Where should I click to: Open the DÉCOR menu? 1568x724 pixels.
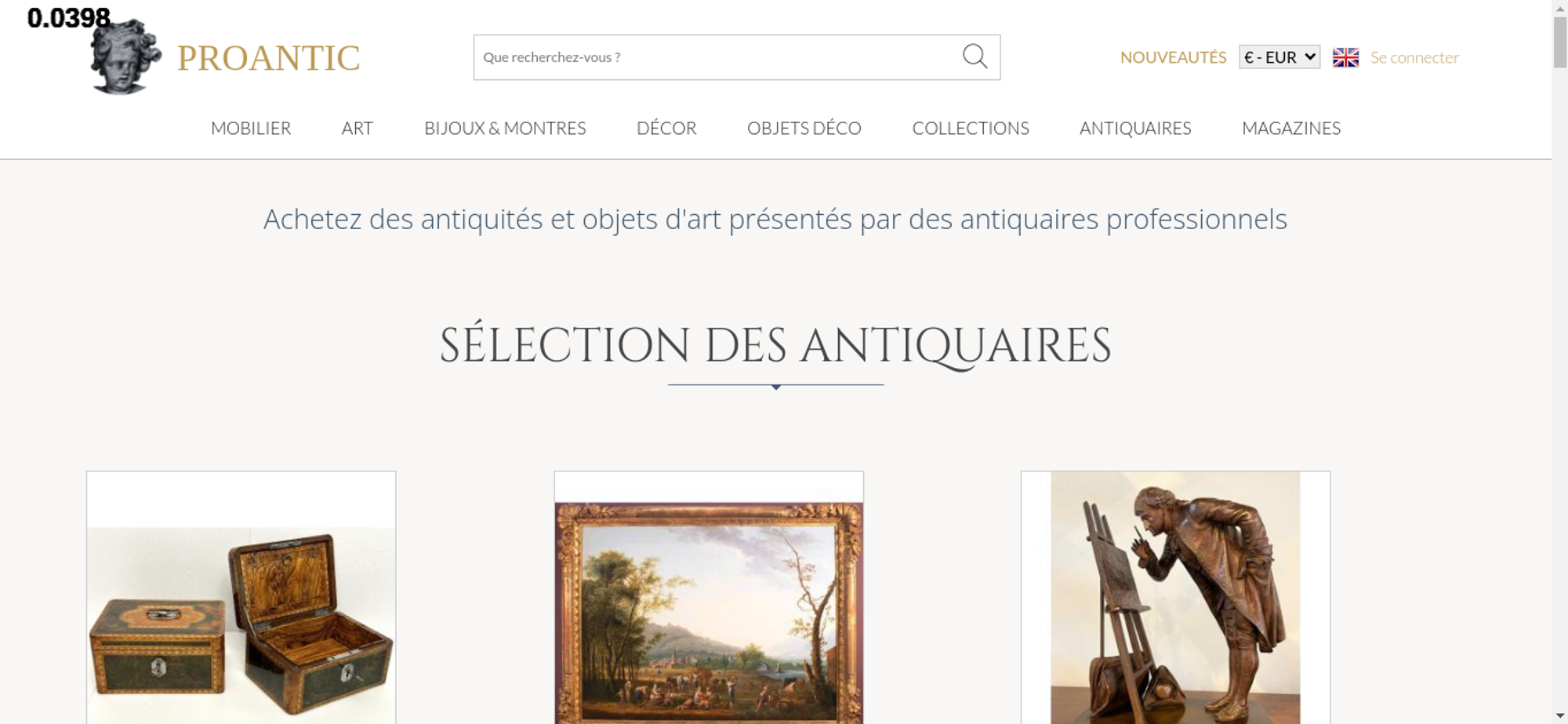point(666,128)
